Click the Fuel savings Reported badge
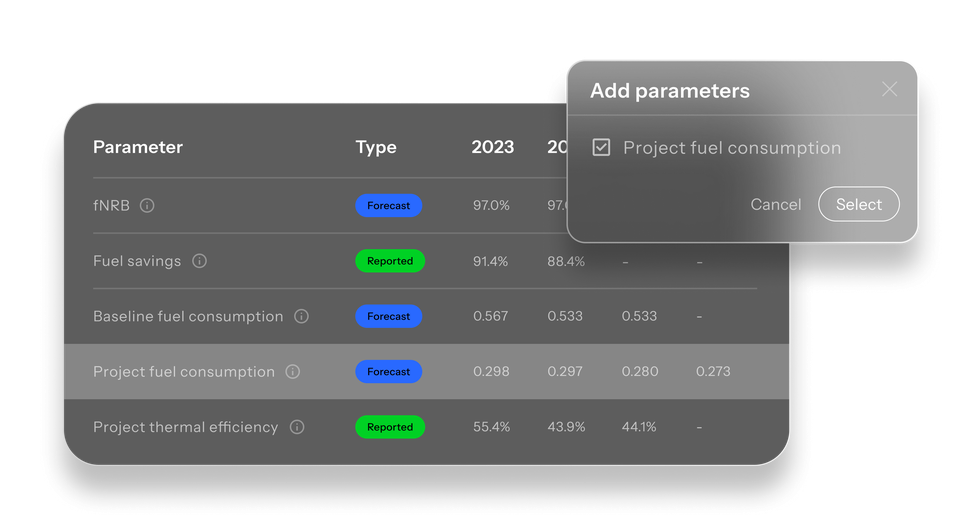This screenshot has height=526, width=980. (x=390, y=261)
